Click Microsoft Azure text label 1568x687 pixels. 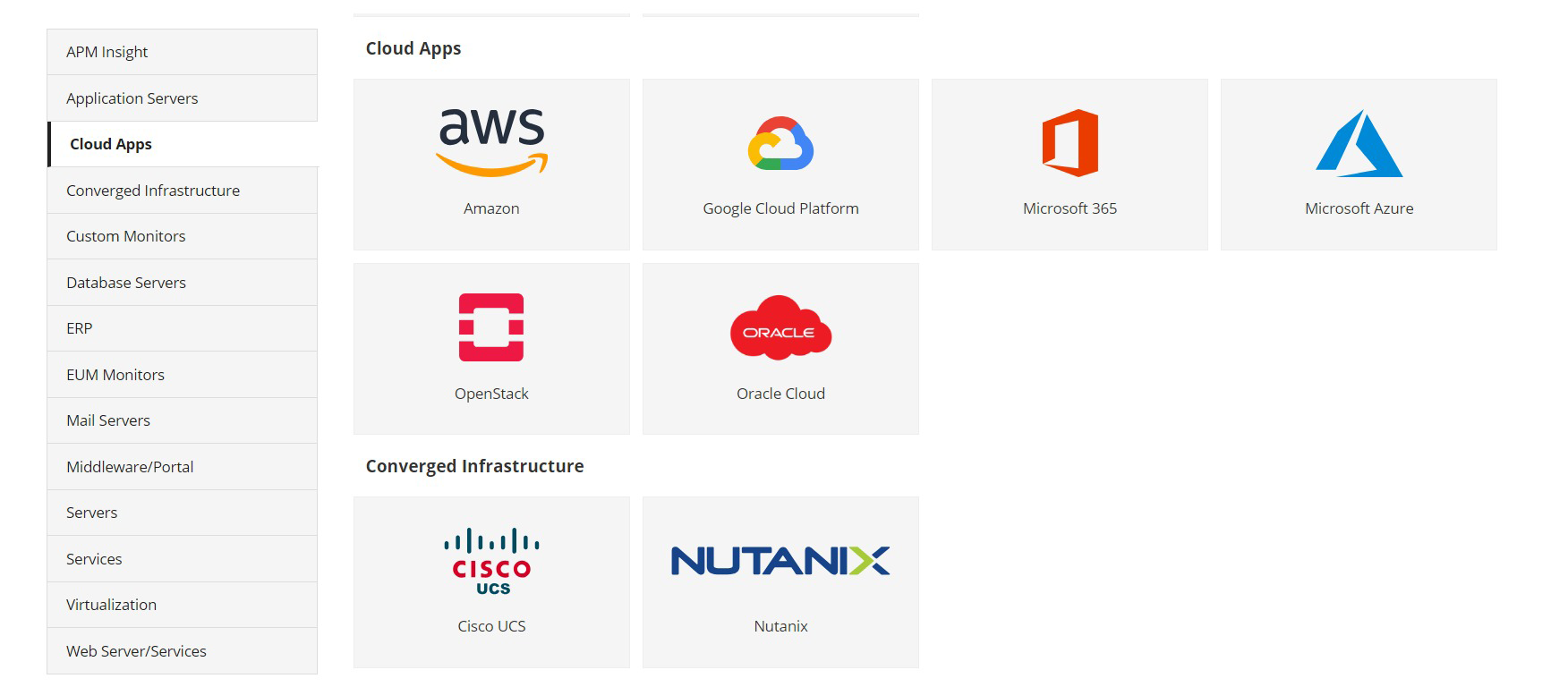pyautogui.click(x=1359, y=208)
